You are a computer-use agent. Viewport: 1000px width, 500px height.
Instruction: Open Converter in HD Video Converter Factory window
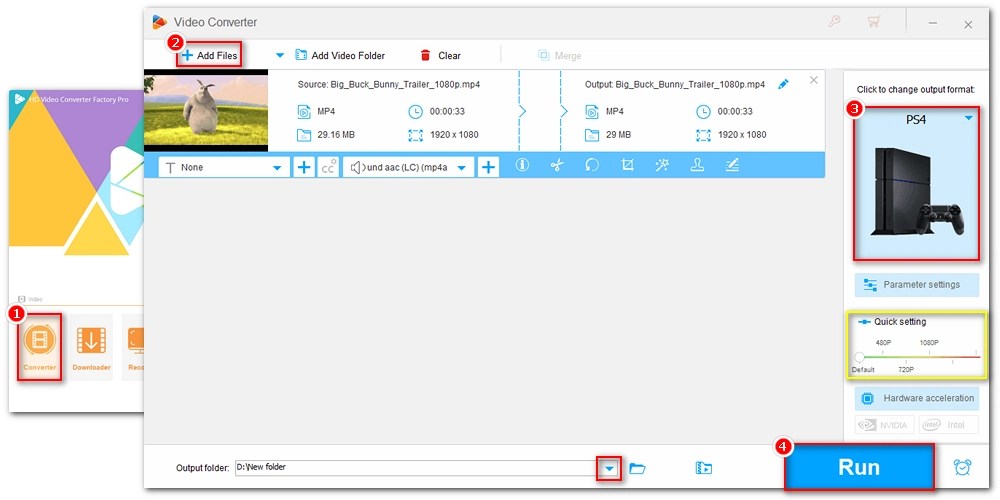[x=40, y=347]
